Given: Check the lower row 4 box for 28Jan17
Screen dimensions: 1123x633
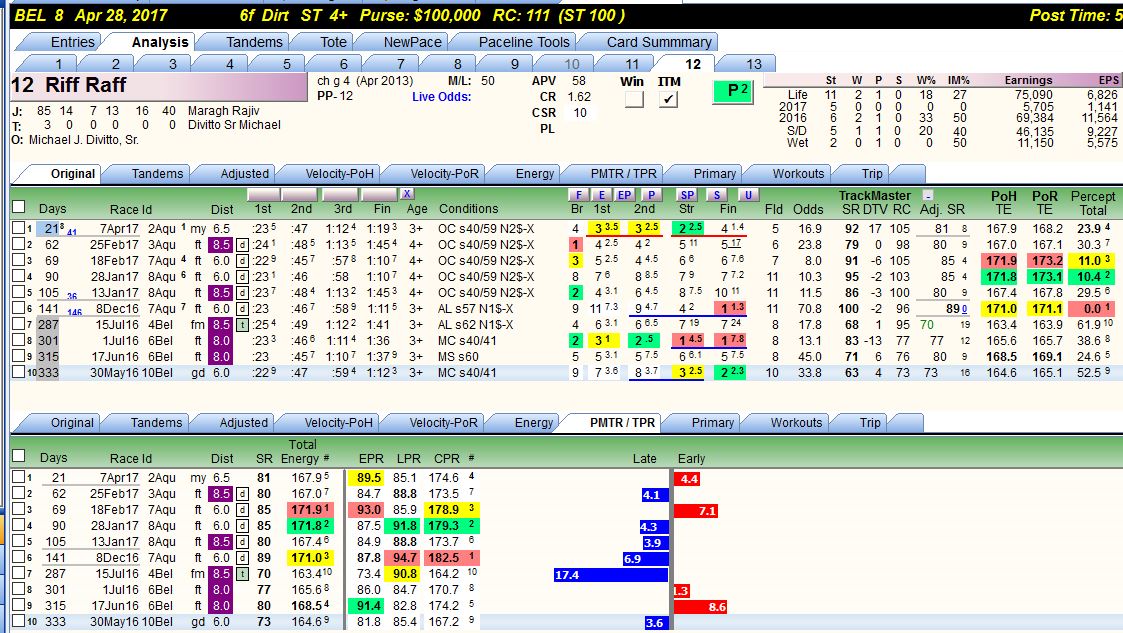Looking at the screenshot, I should (19, 525).
